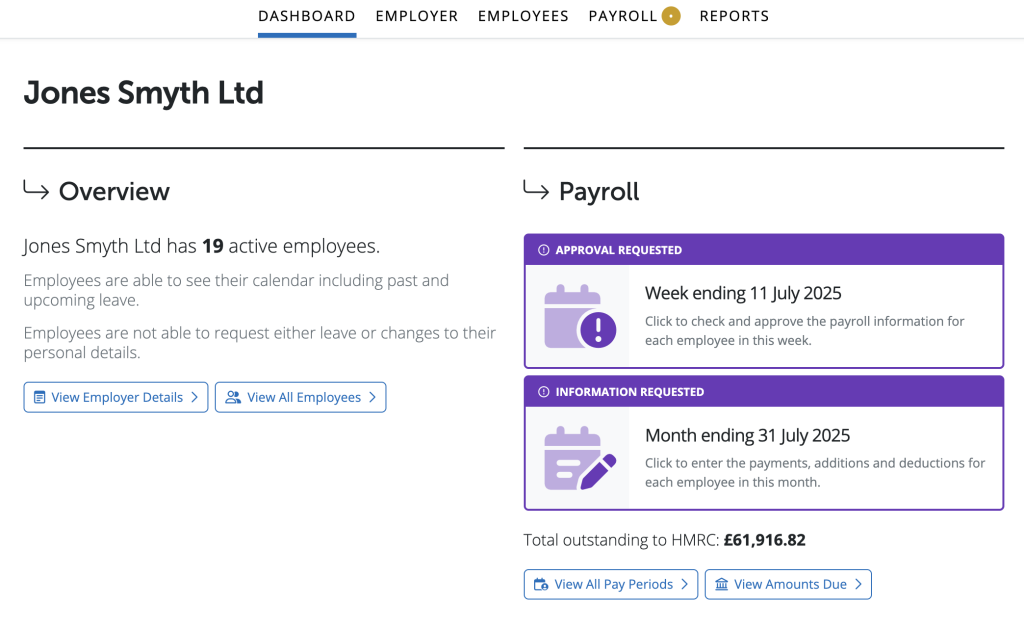Expand chevron on View All Employees
This screenshot has height=629, width=1024.
click(372, 397)
